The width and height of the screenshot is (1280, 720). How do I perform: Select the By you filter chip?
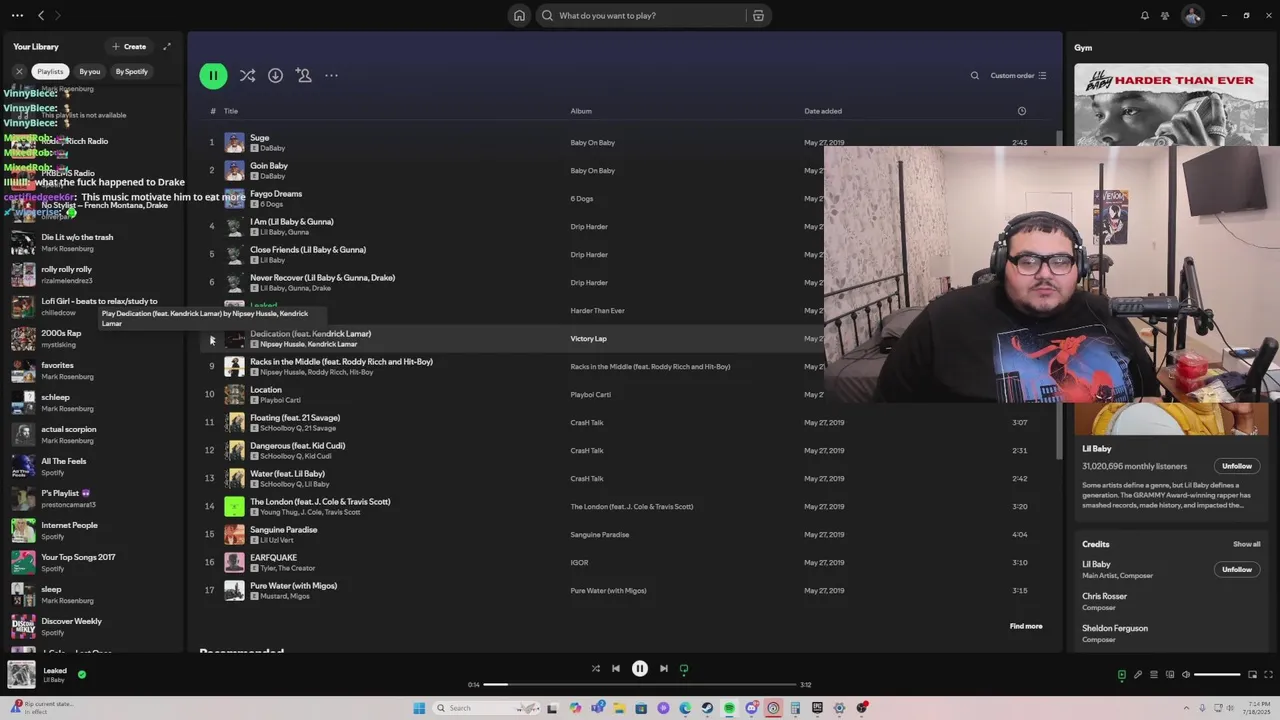(x=90, y=71)
